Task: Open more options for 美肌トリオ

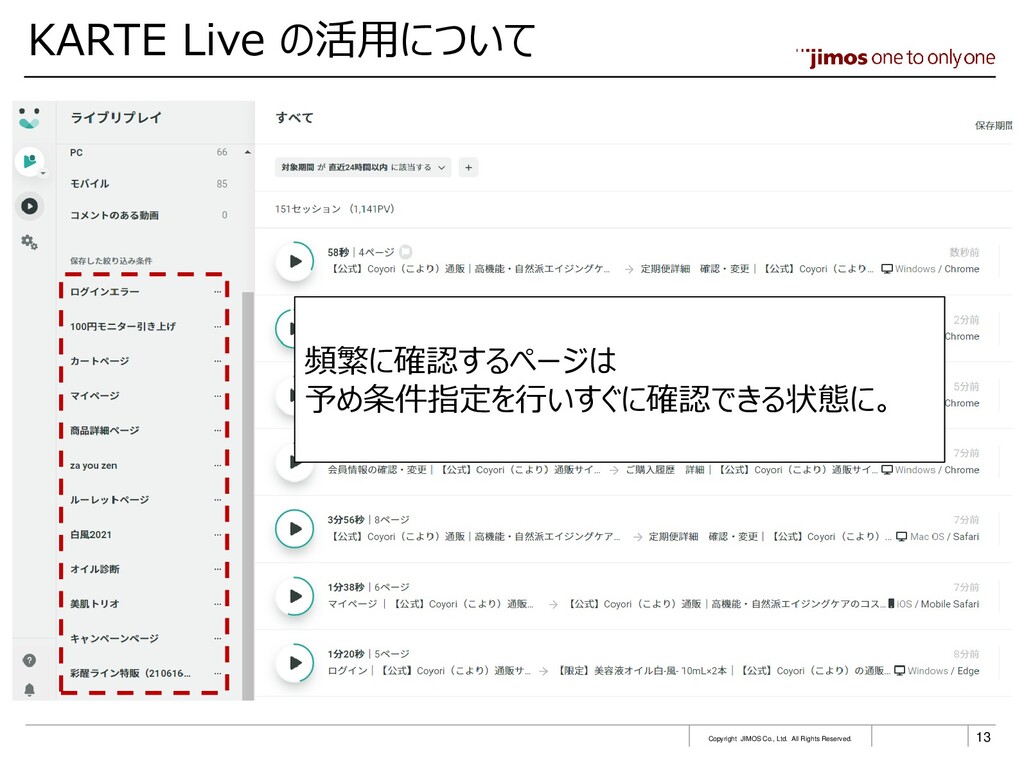Action: (217, 604)
